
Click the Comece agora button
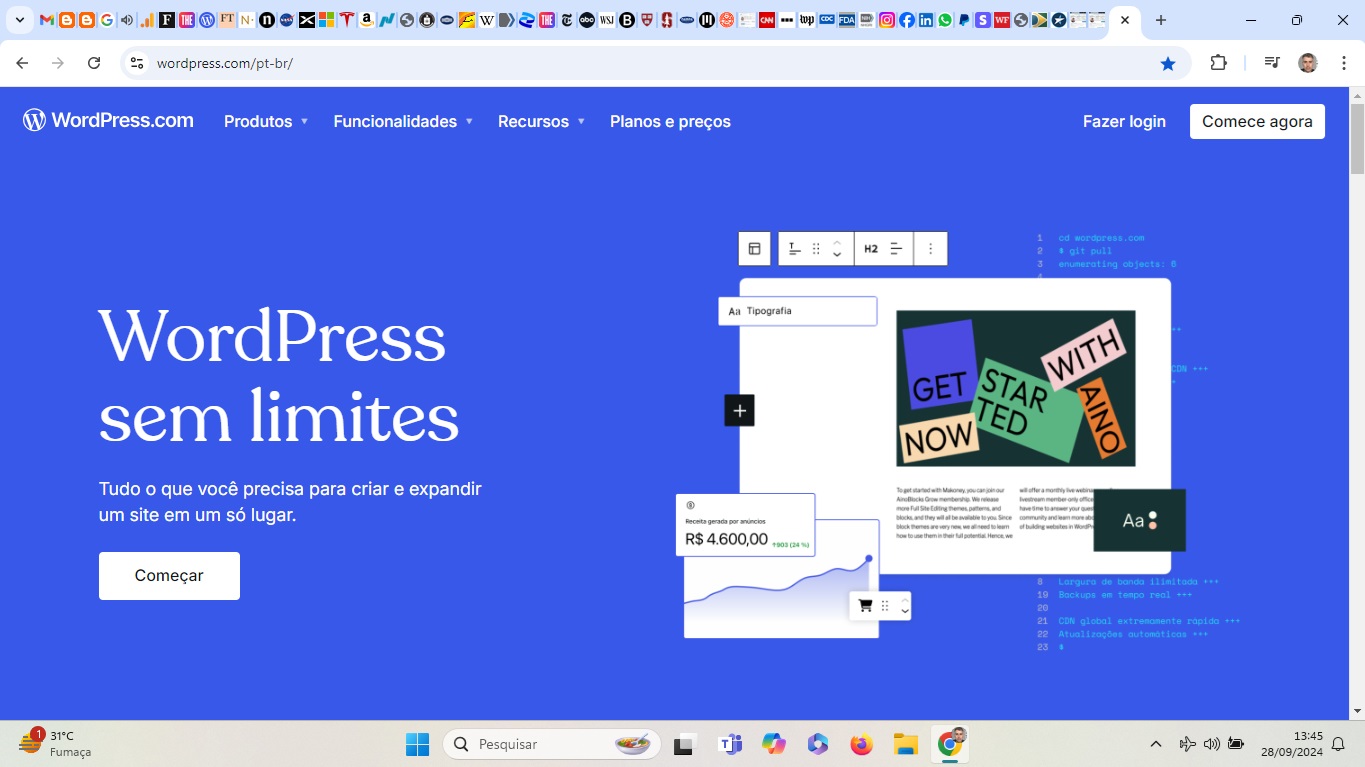click(x=1257, y=121)
